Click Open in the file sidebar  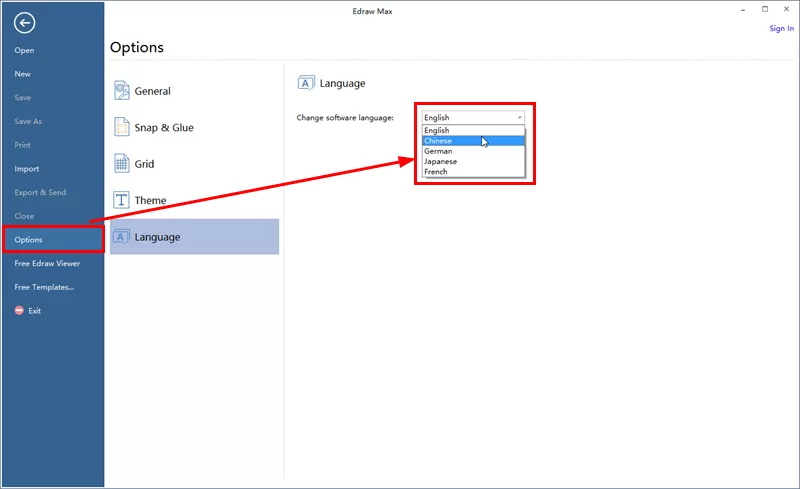point(24,50)
